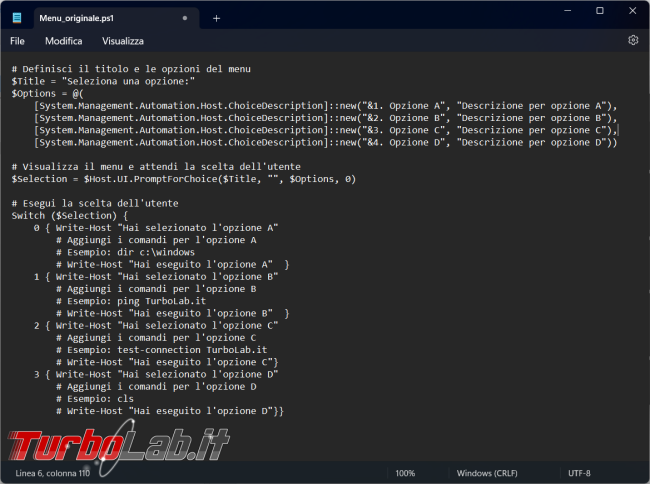The width and height of the screenshot is (650, 484).
Task: Click the line '# Esempio: ping TurboLab.it'
Action: [x=131, y=301]
